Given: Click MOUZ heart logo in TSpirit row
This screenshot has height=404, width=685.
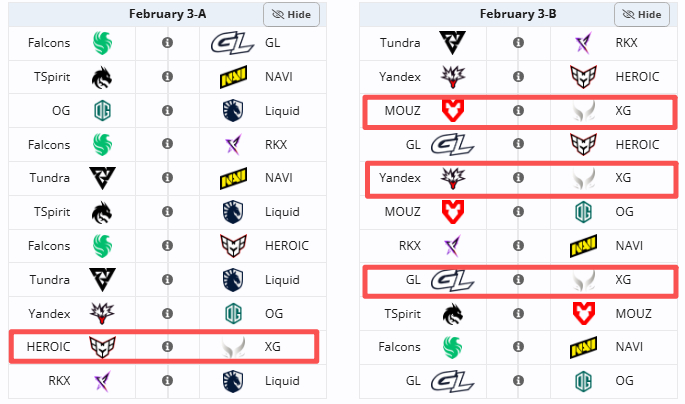Looking at the screenshot, I should [584, 314].
